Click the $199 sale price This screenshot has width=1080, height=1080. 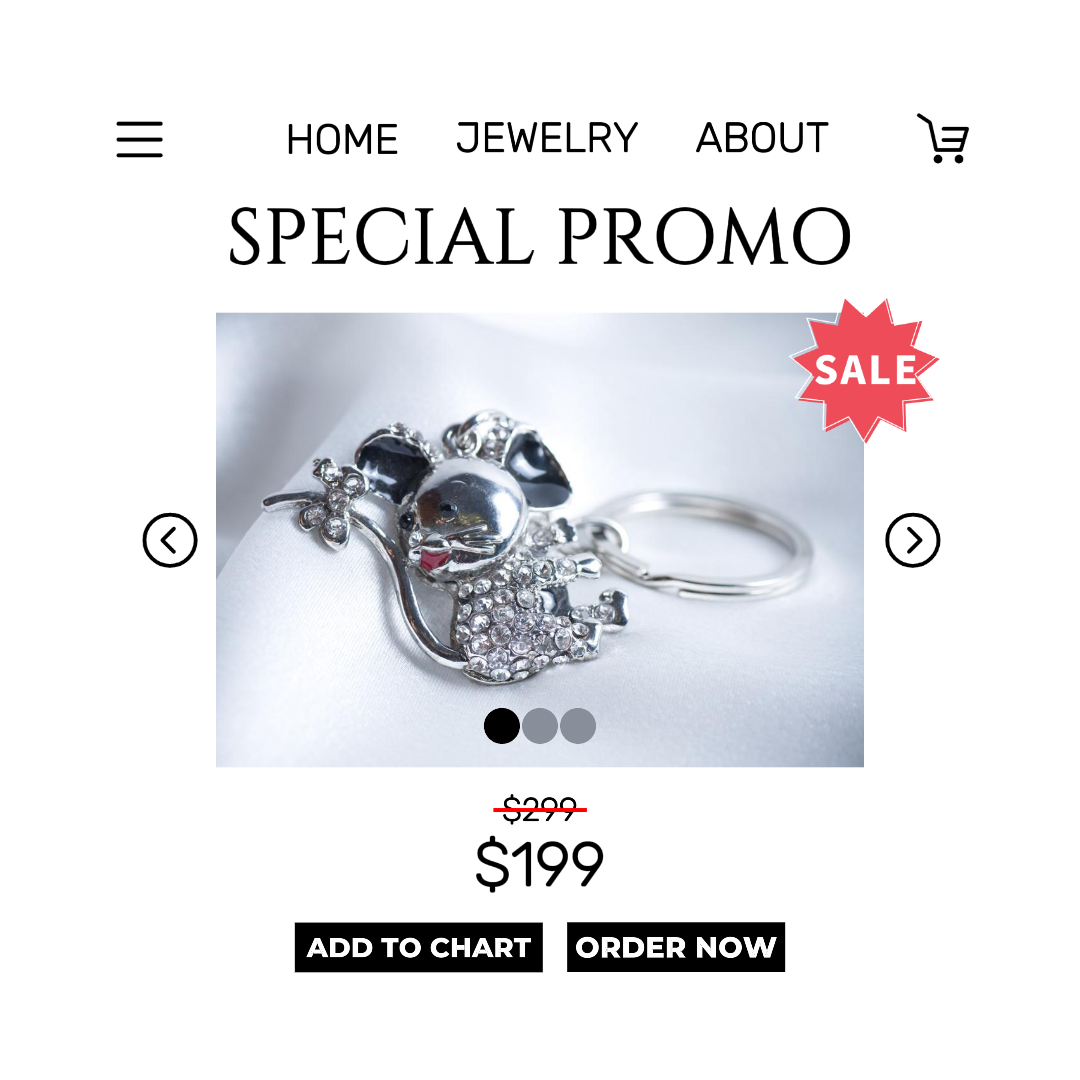540,863
